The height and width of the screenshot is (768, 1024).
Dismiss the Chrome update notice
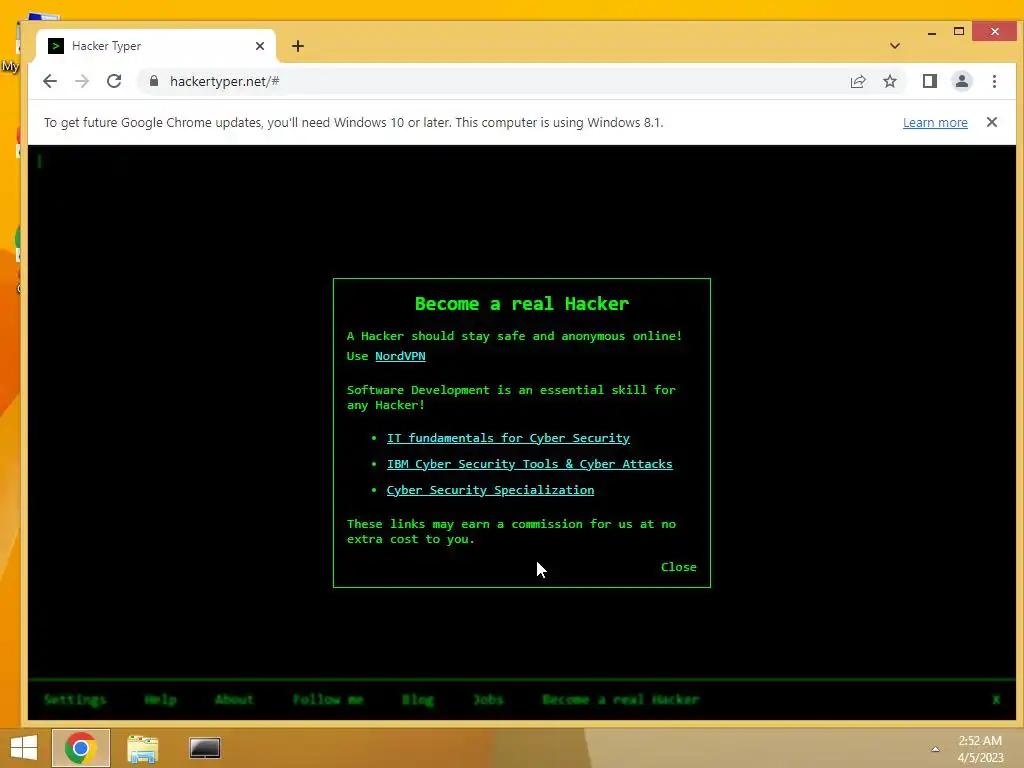click(992, 122)
